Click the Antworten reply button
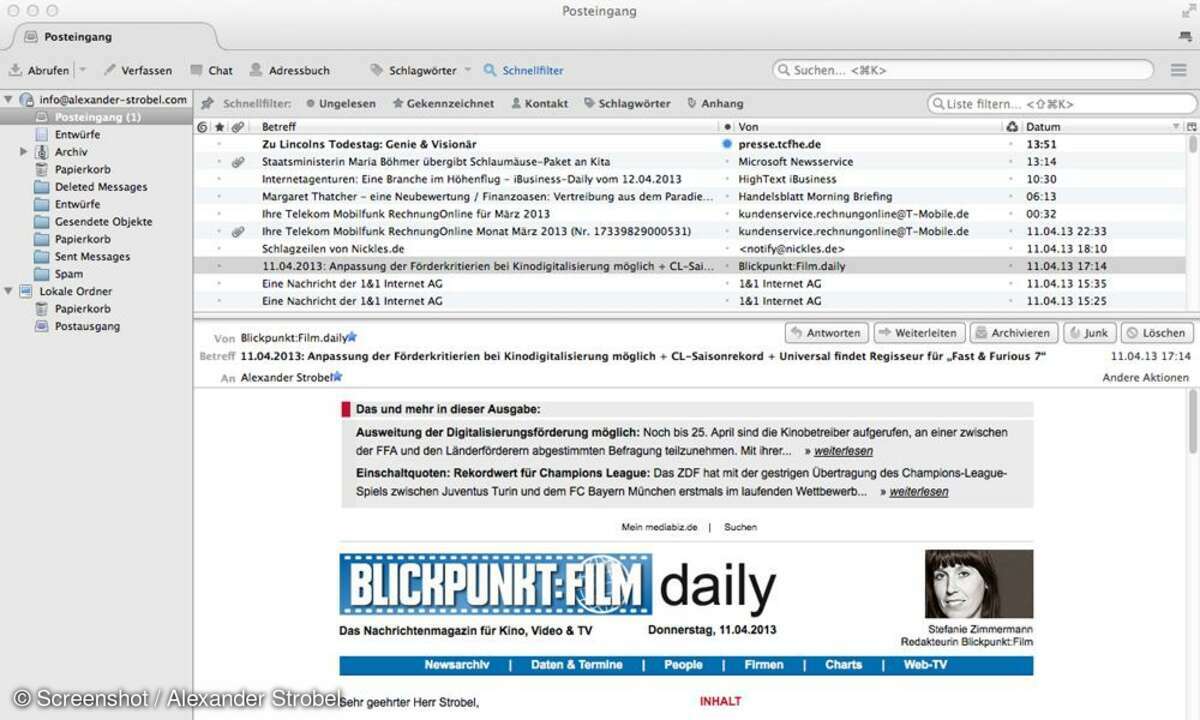 826,333
